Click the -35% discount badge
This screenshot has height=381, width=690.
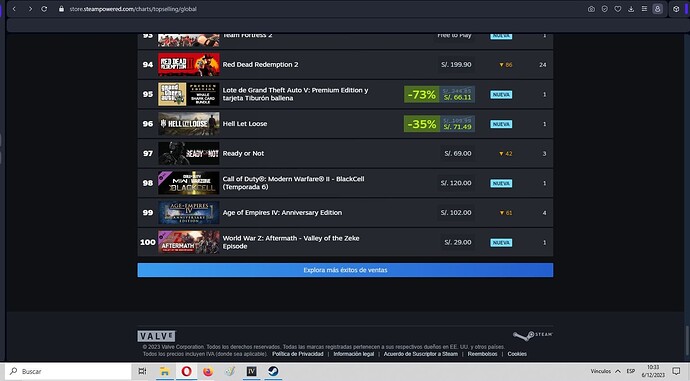422,124
